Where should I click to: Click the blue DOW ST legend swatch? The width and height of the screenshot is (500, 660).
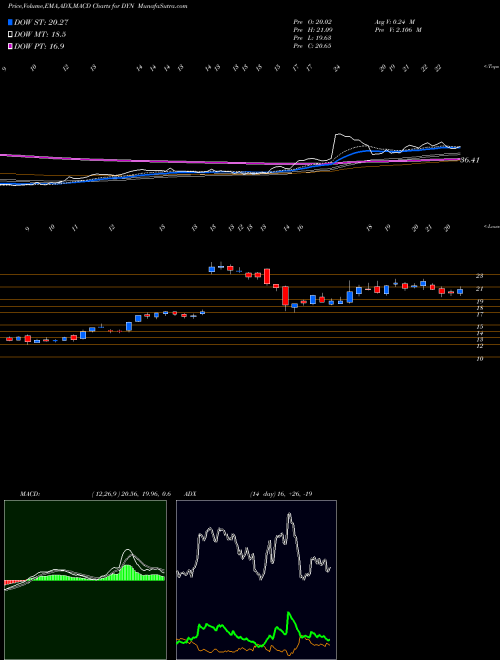[10, 22]
